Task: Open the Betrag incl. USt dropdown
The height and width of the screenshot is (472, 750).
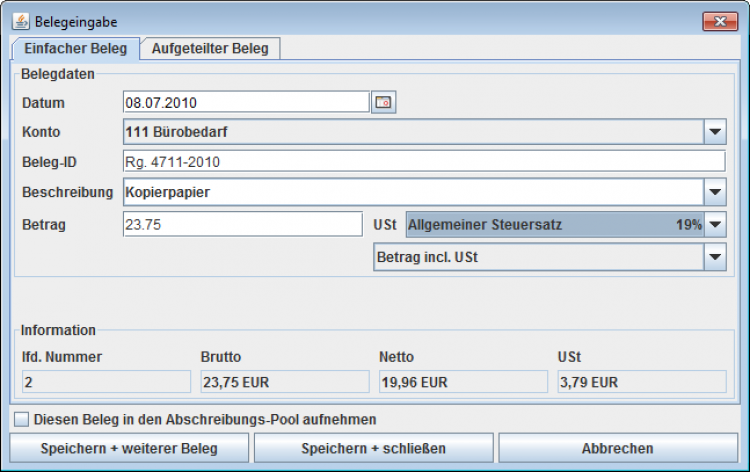Action: point(715,258)
